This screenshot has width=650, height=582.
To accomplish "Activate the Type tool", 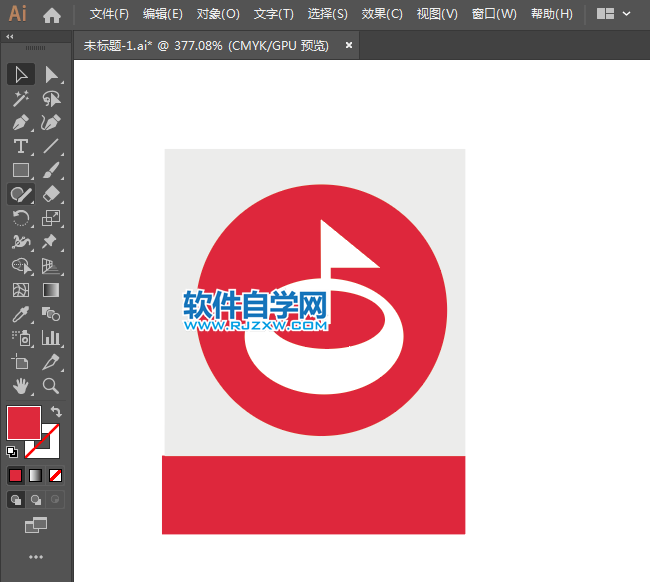I will (x=20, y=146).
